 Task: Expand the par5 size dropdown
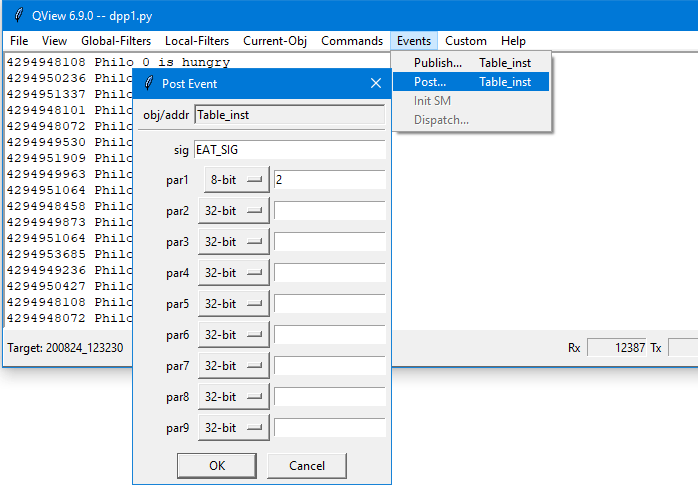pyautogui.click(x=236, y=304)
